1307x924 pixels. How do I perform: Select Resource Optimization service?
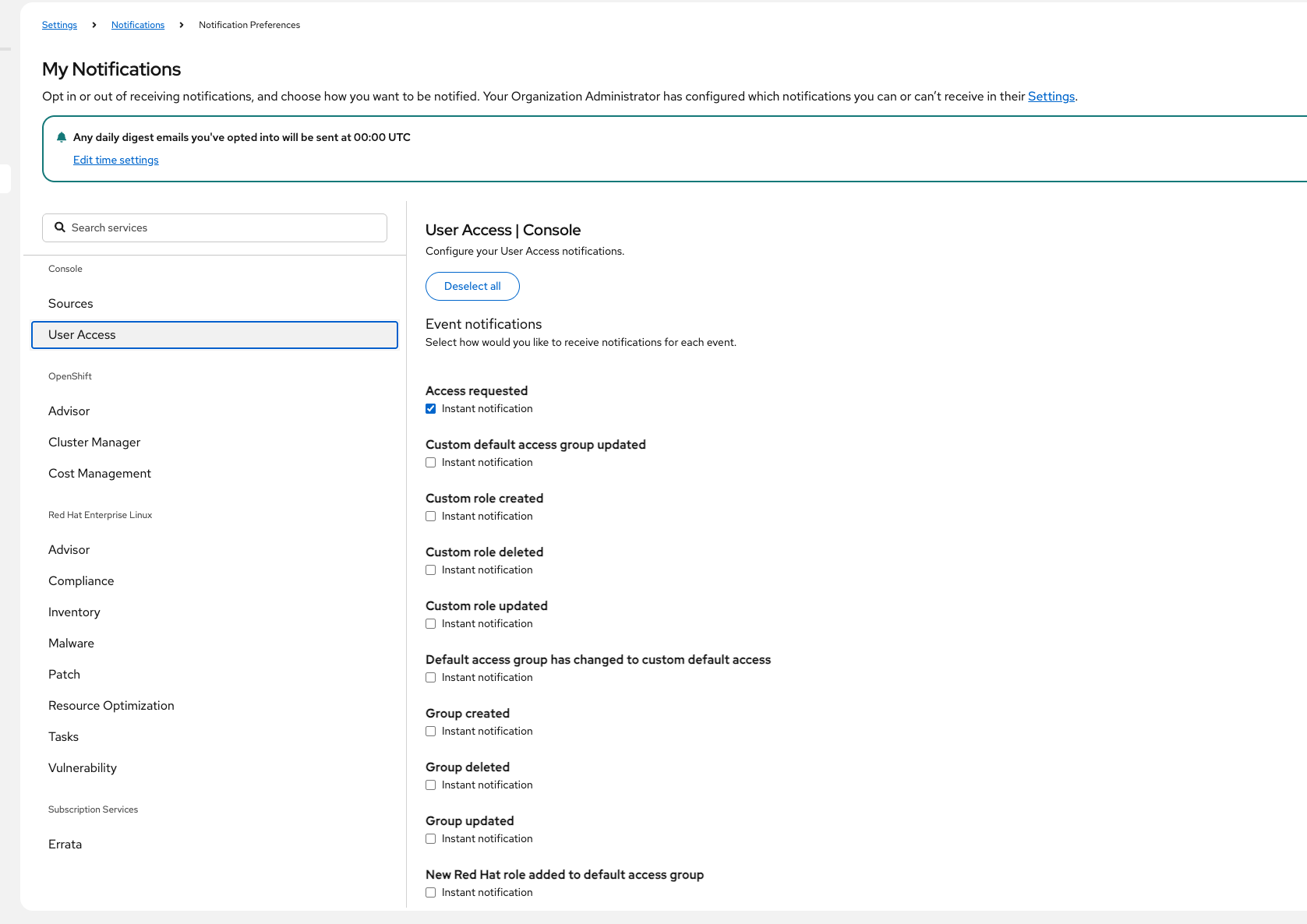pos(111,706)
